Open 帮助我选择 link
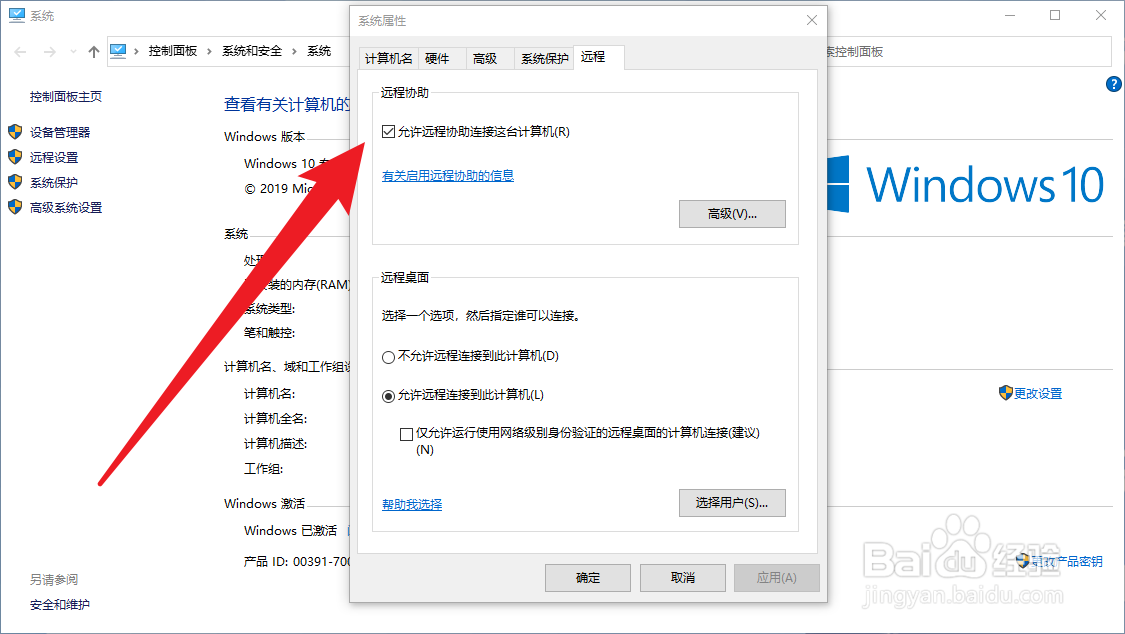Viewport: 1125px width, 634px height. click(412, 505)
